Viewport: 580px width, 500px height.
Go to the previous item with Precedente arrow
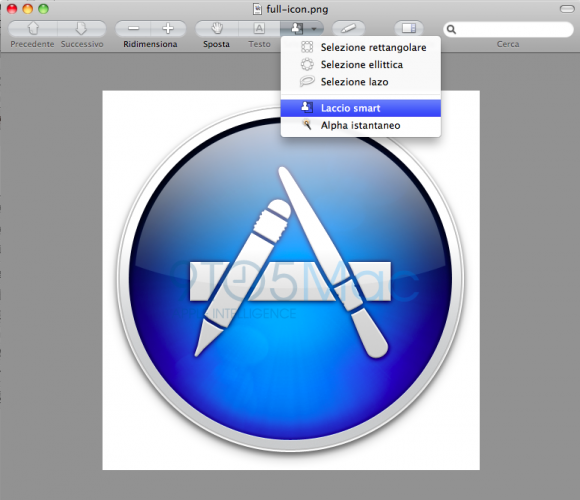pos(33,28)
